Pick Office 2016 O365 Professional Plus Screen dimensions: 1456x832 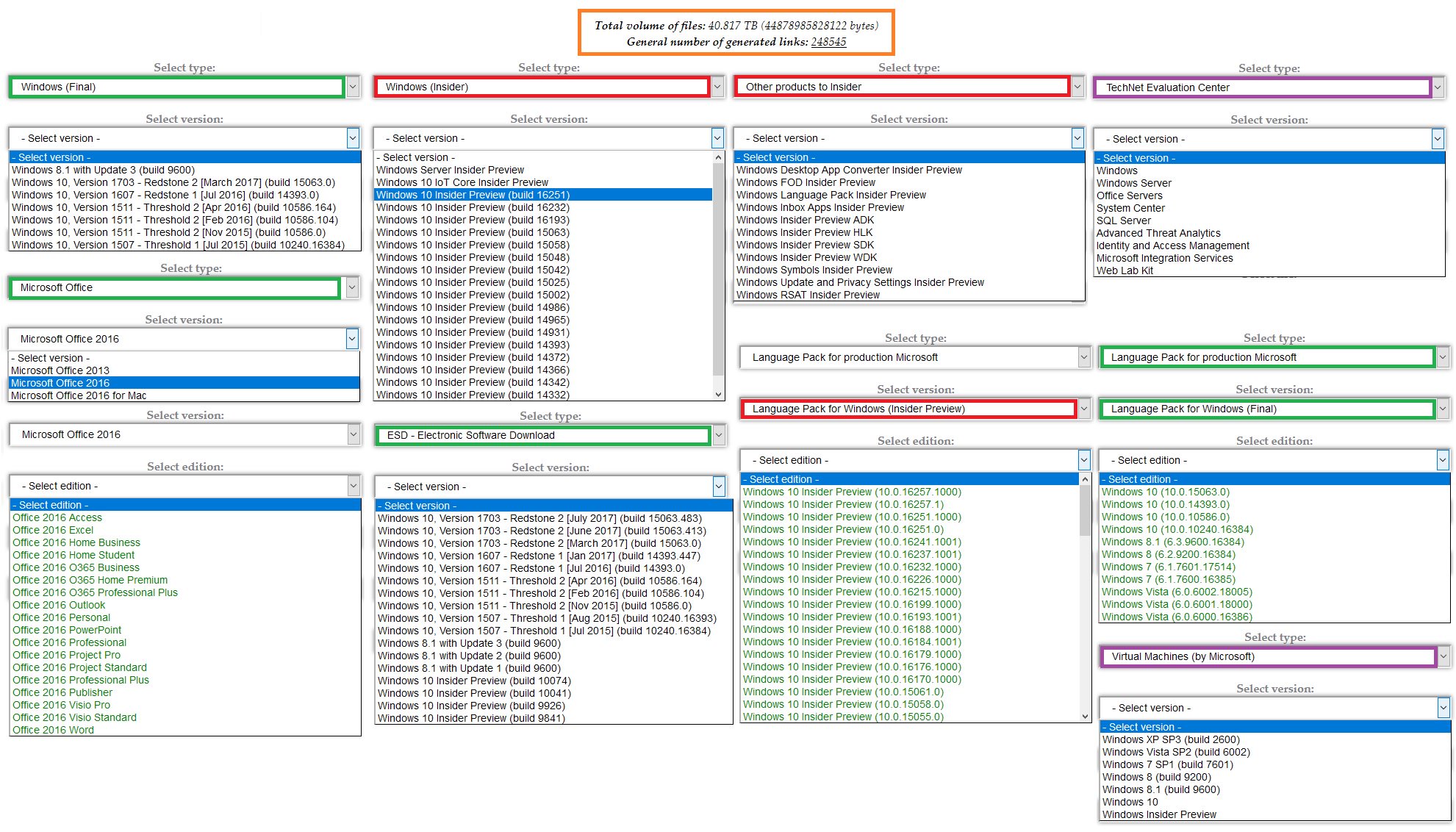pyautogui.click(x=185, y=592)
